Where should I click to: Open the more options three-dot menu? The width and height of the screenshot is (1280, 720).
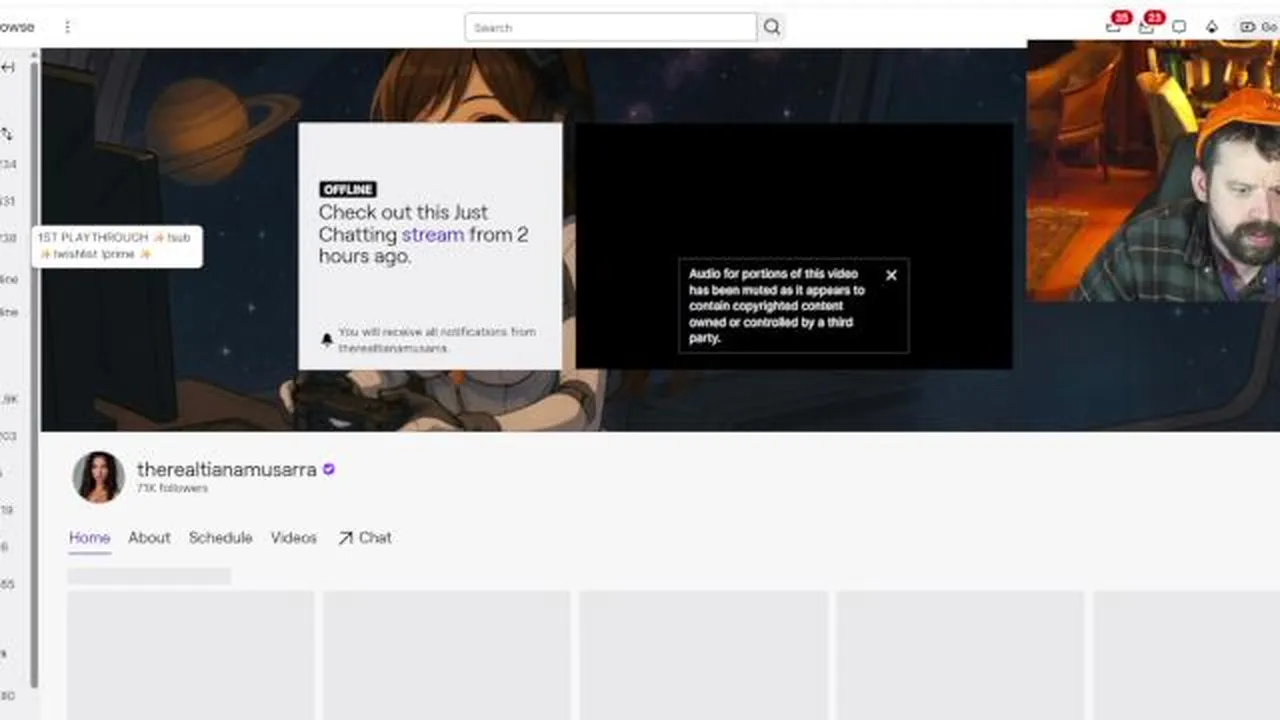click(x=67, y=27)
